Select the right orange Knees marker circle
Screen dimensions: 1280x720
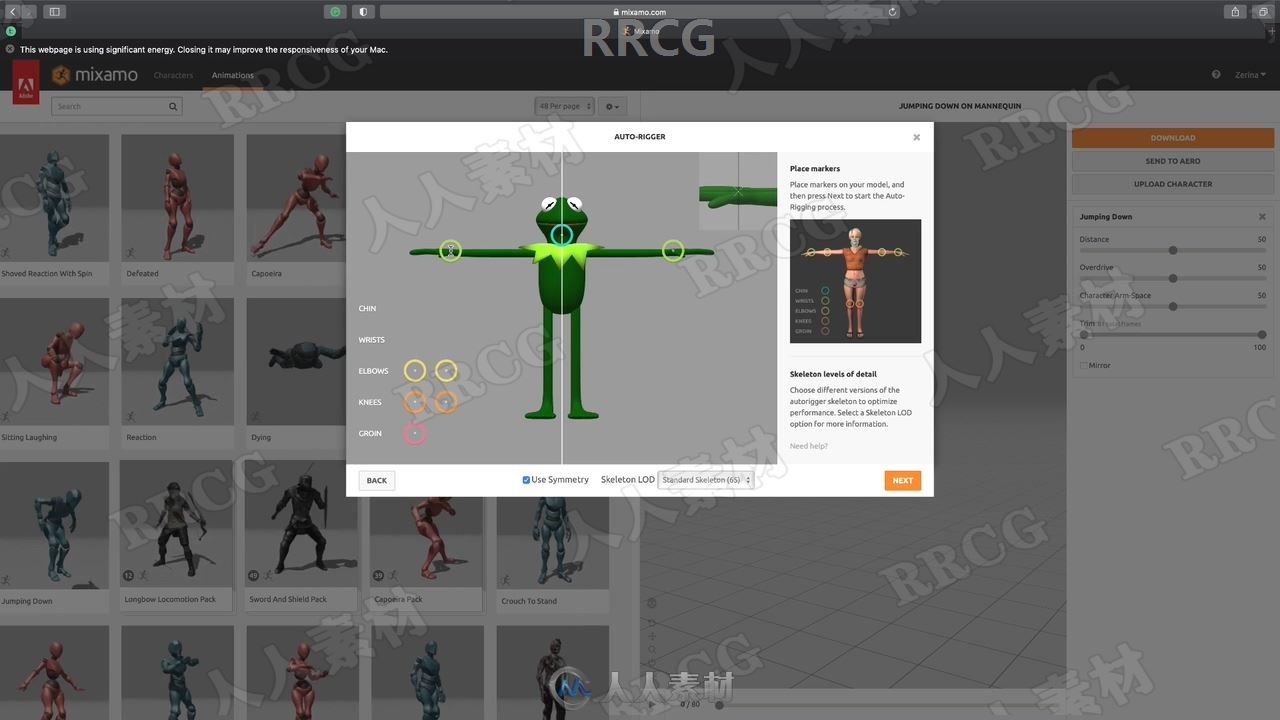pos(446,402)
